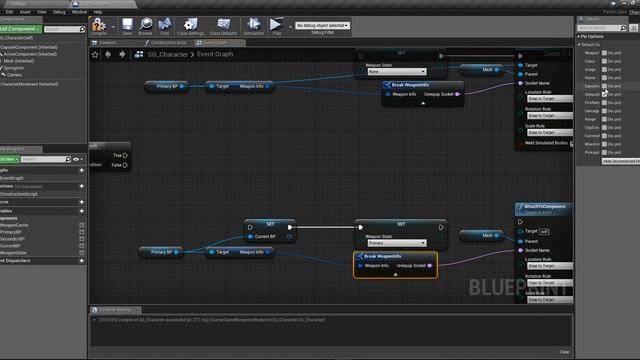Click the Find toolbar icon

164,25
